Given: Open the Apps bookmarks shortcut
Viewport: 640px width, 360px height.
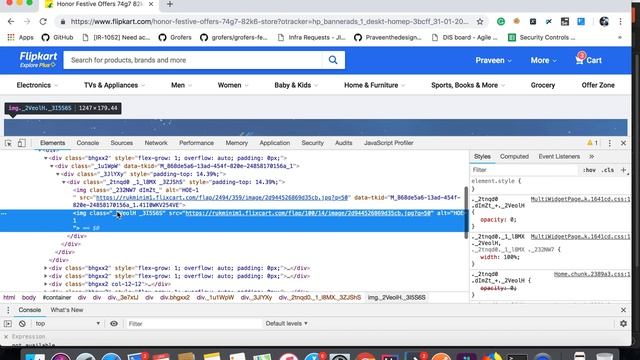Looking at the screenshot, I should coord(20,38).
